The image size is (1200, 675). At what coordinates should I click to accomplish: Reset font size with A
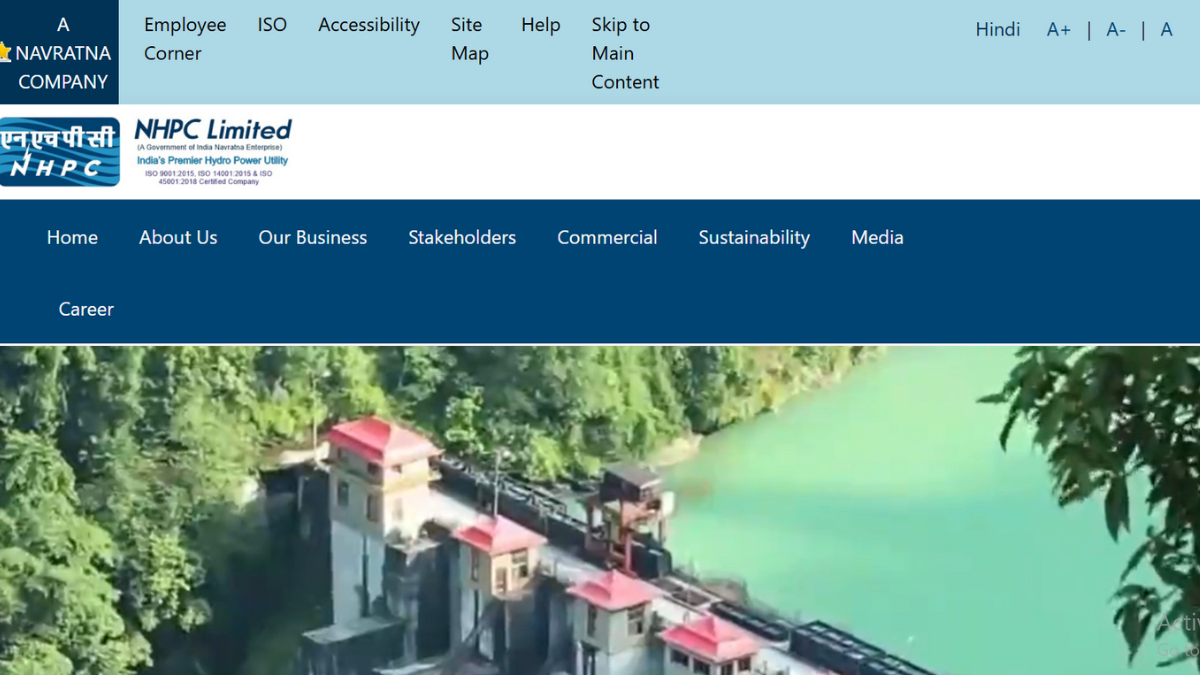pos(1166,30)
